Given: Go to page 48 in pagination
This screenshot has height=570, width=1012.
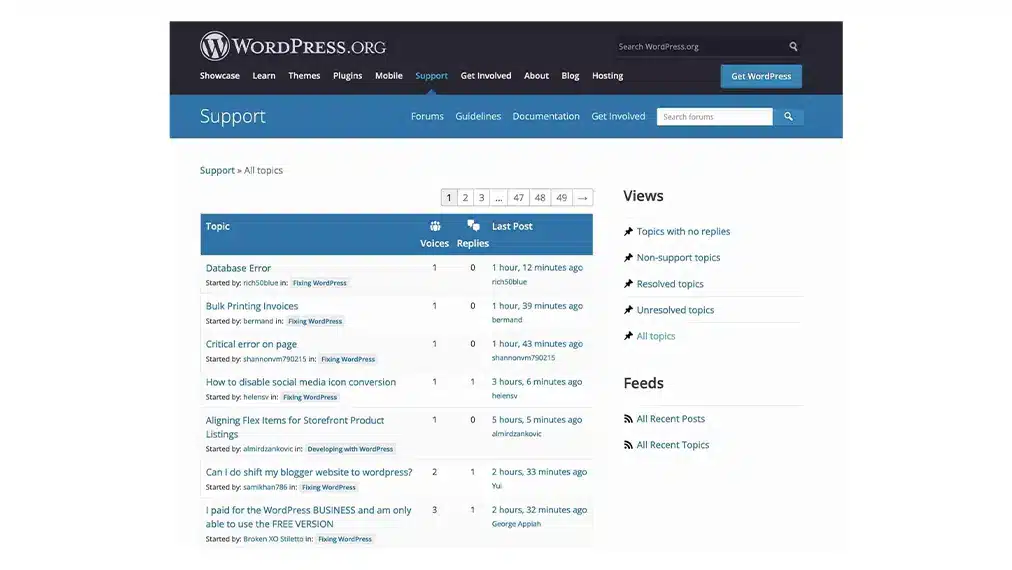Looking at the screenshot, I should point(540,198).
